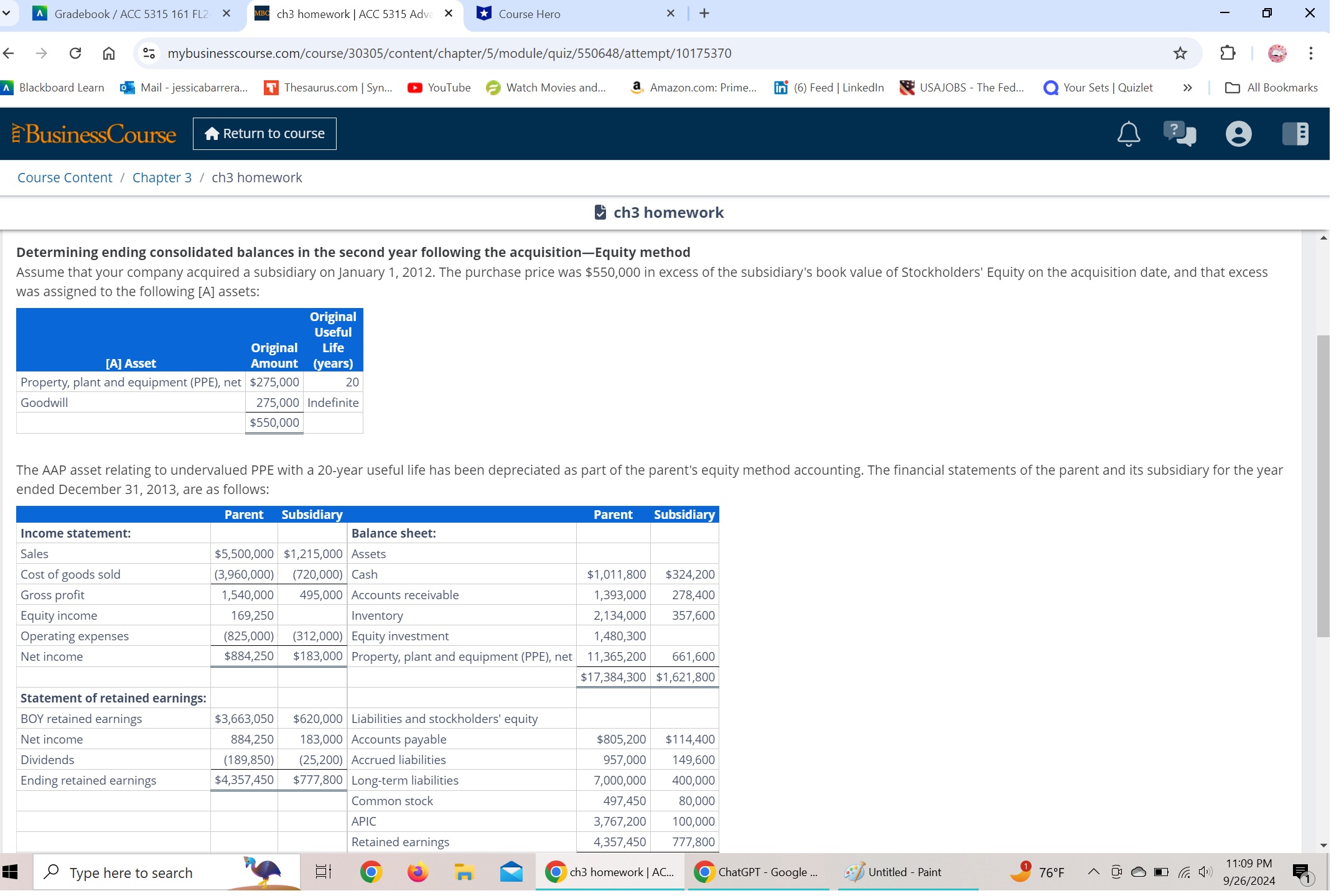Screen dimensions: 1344x896
Task: Open the notification bell in BusinessCourse header
Action: coord(1128,133)
